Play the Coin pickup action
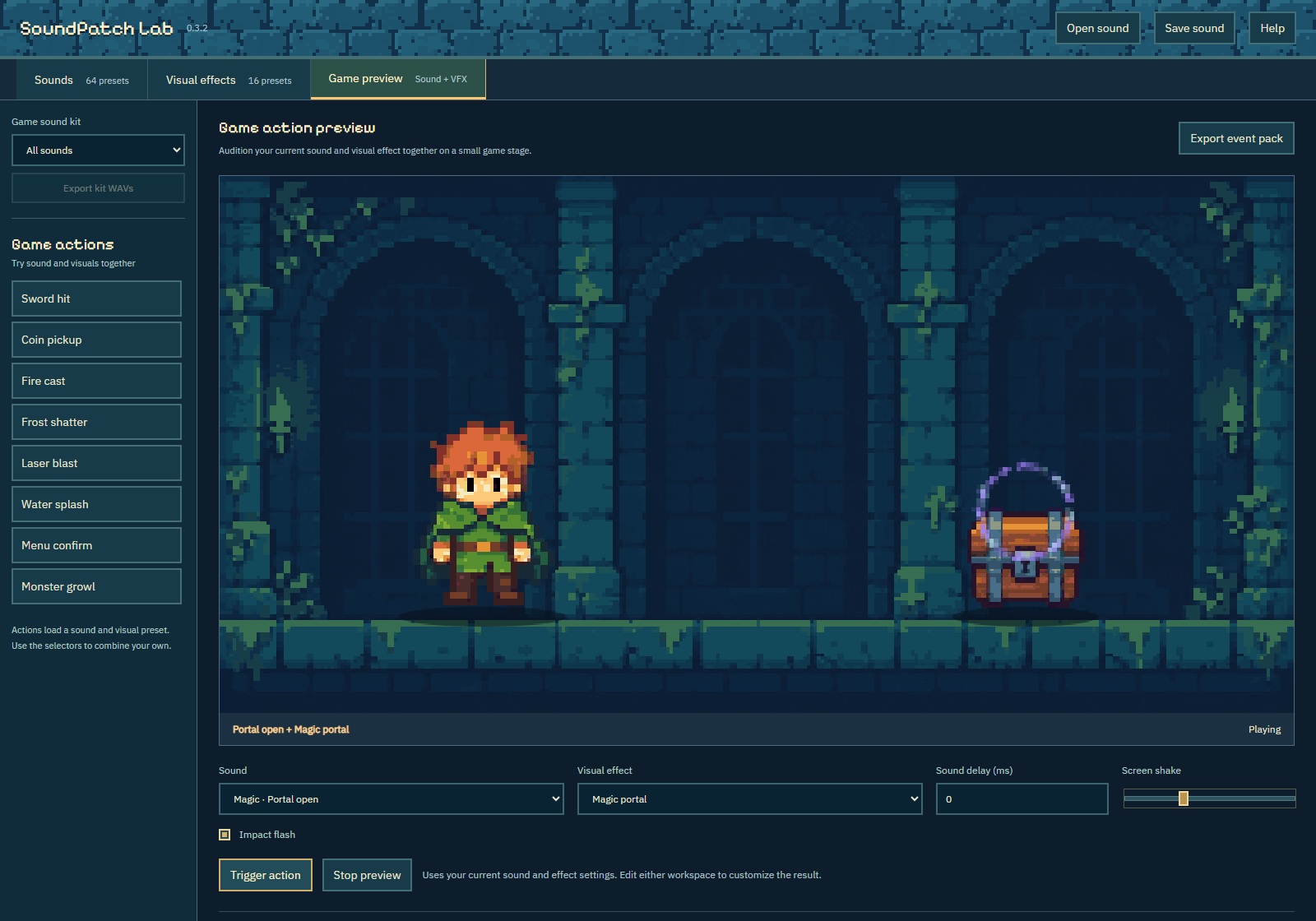 [96, 340]
